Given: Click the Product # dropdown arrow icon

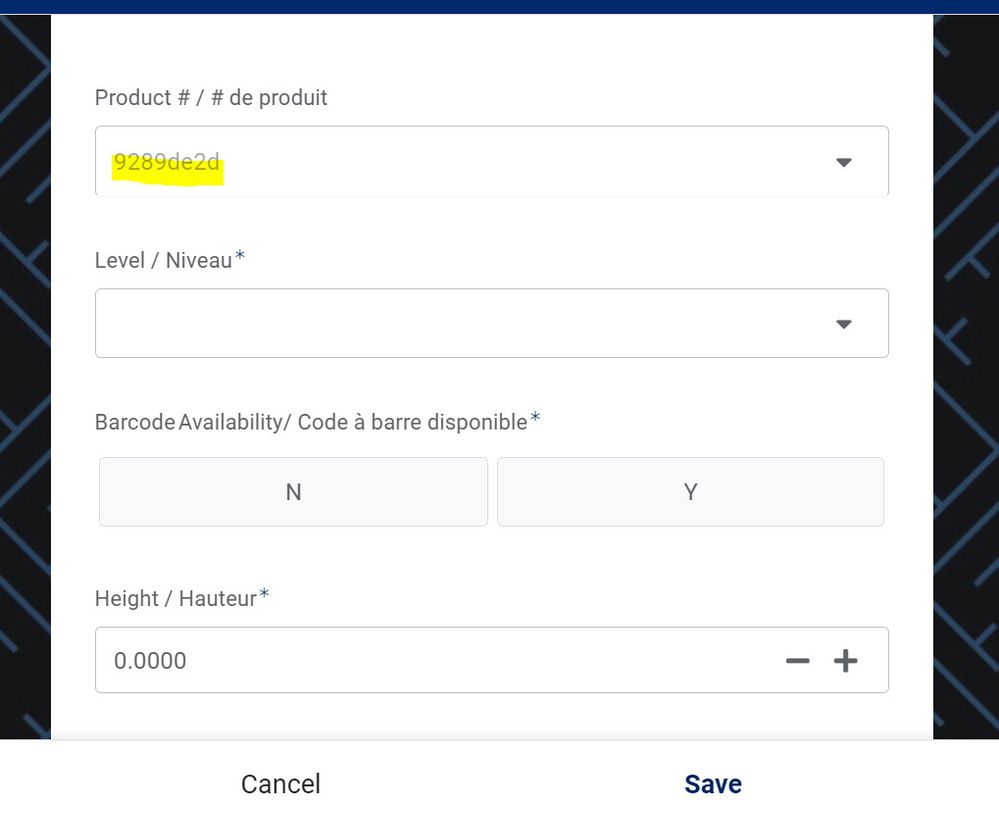Looking at the screenshot, I should pyautogui.click(x=844, y=162).
